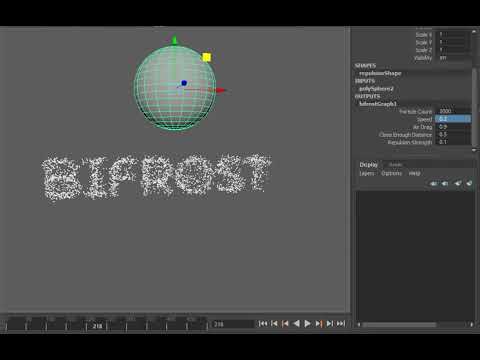This screenshot has width=480, height=360.
Task: Click the red X-axis arrow handle
Action: [x=220, y=90]
